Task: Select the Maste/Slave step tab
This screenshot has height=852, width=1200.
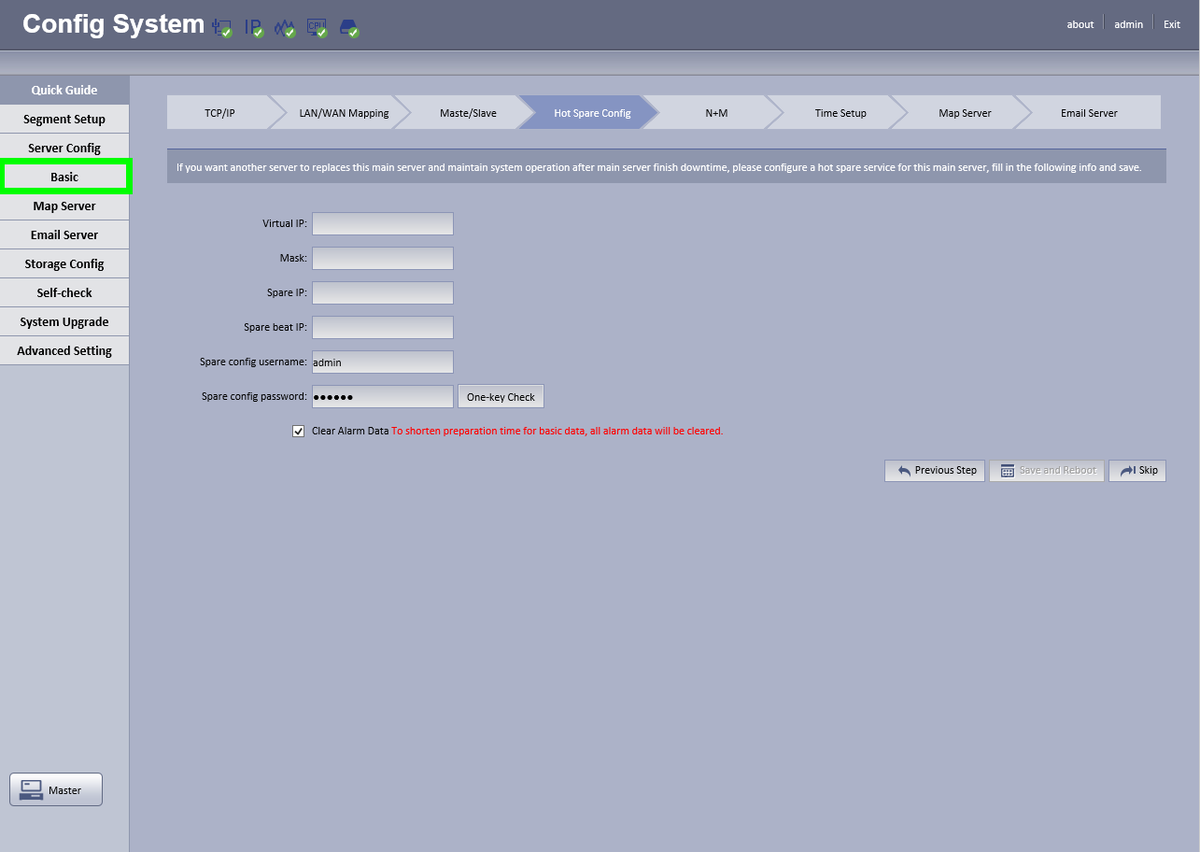Action: point(468,113)
